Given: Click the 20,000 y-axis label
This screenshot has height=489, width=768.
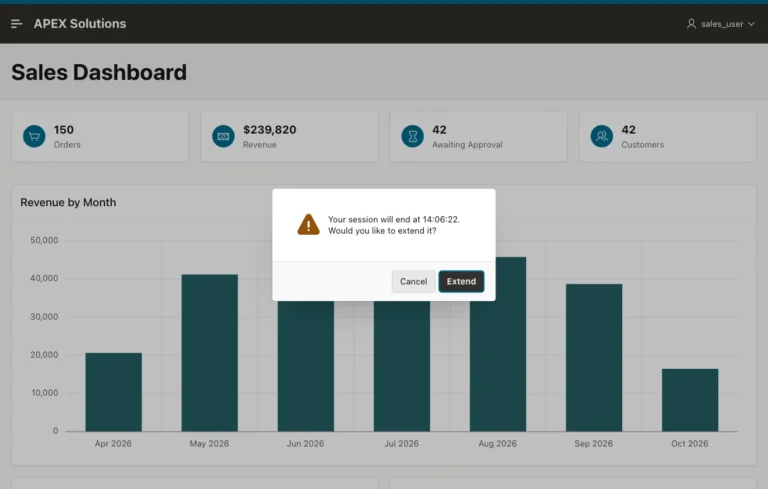Looking at the screenshot, I should tap(44, 355).
